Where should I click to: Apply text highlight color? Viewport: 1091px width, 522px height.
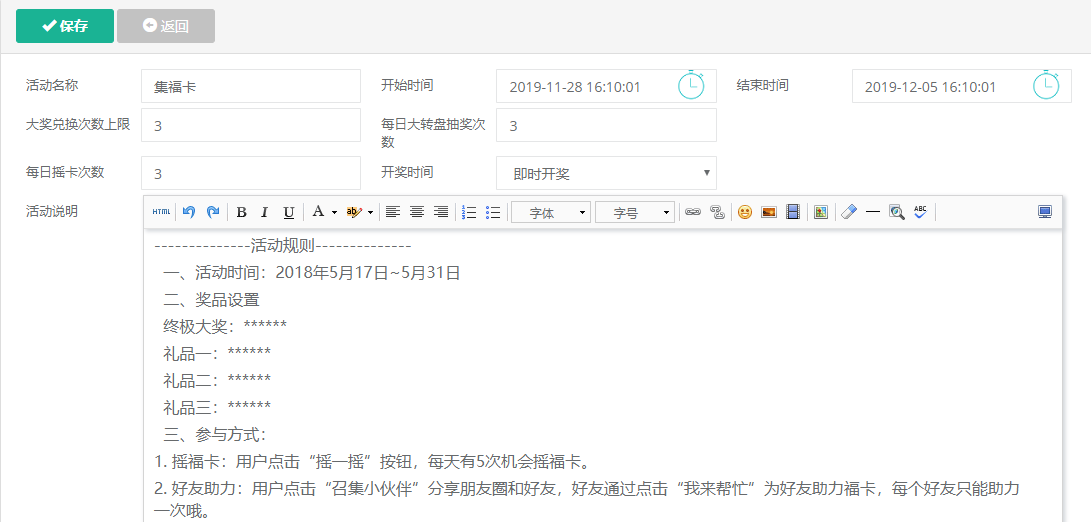point(354,212)
